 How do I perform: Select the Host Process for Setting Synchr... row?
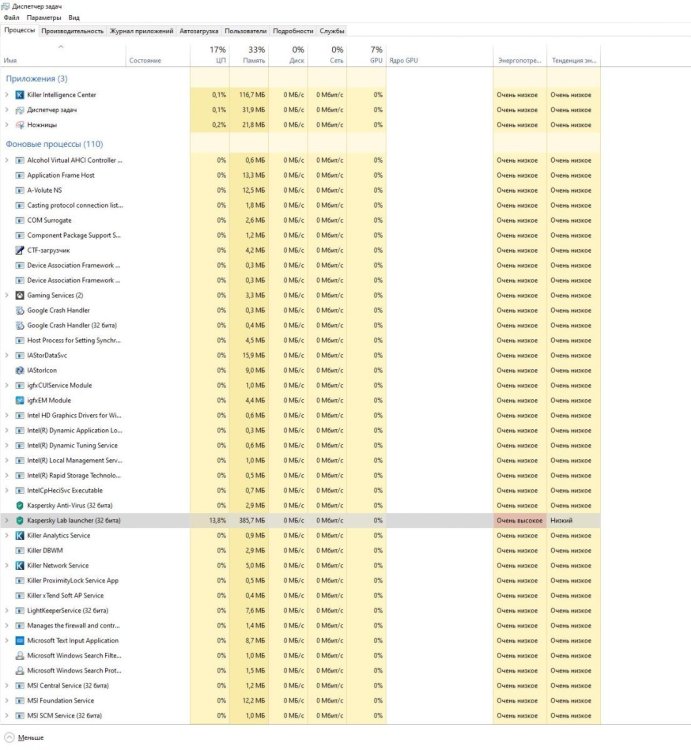pos(300,341)
